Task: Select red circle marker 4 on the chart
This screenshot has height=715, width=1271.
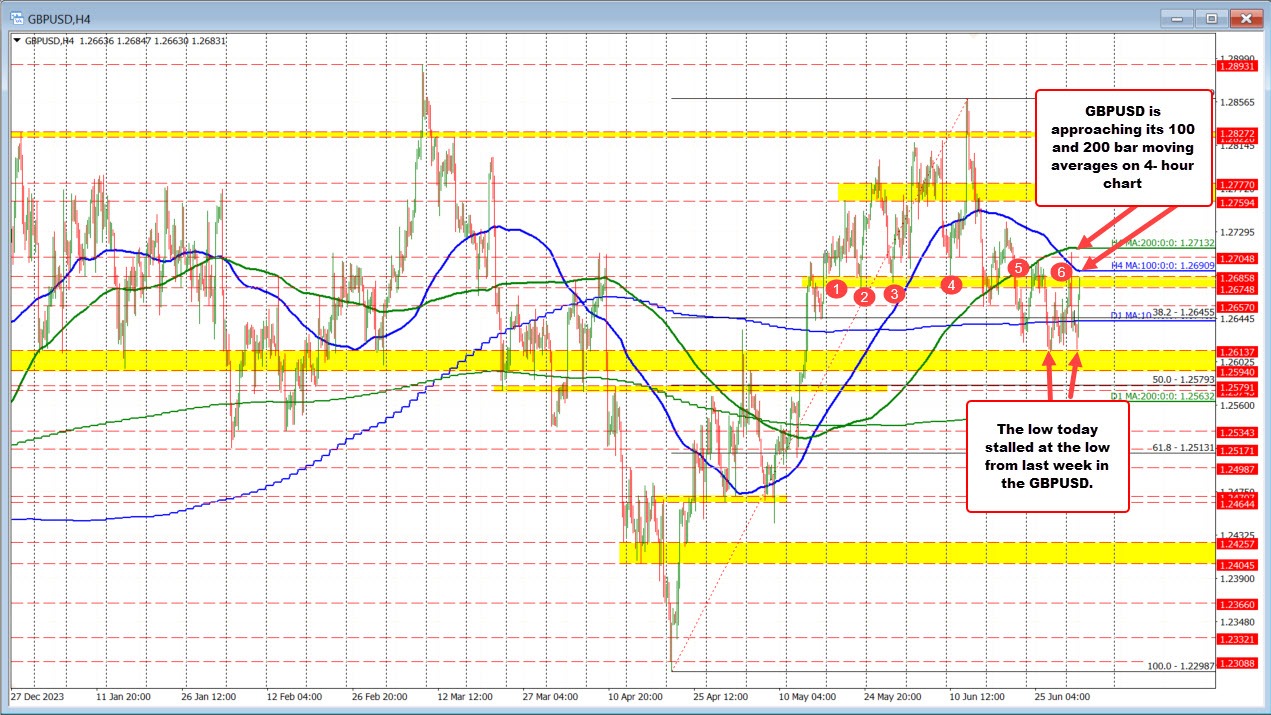Action: (x=950, y=285)
